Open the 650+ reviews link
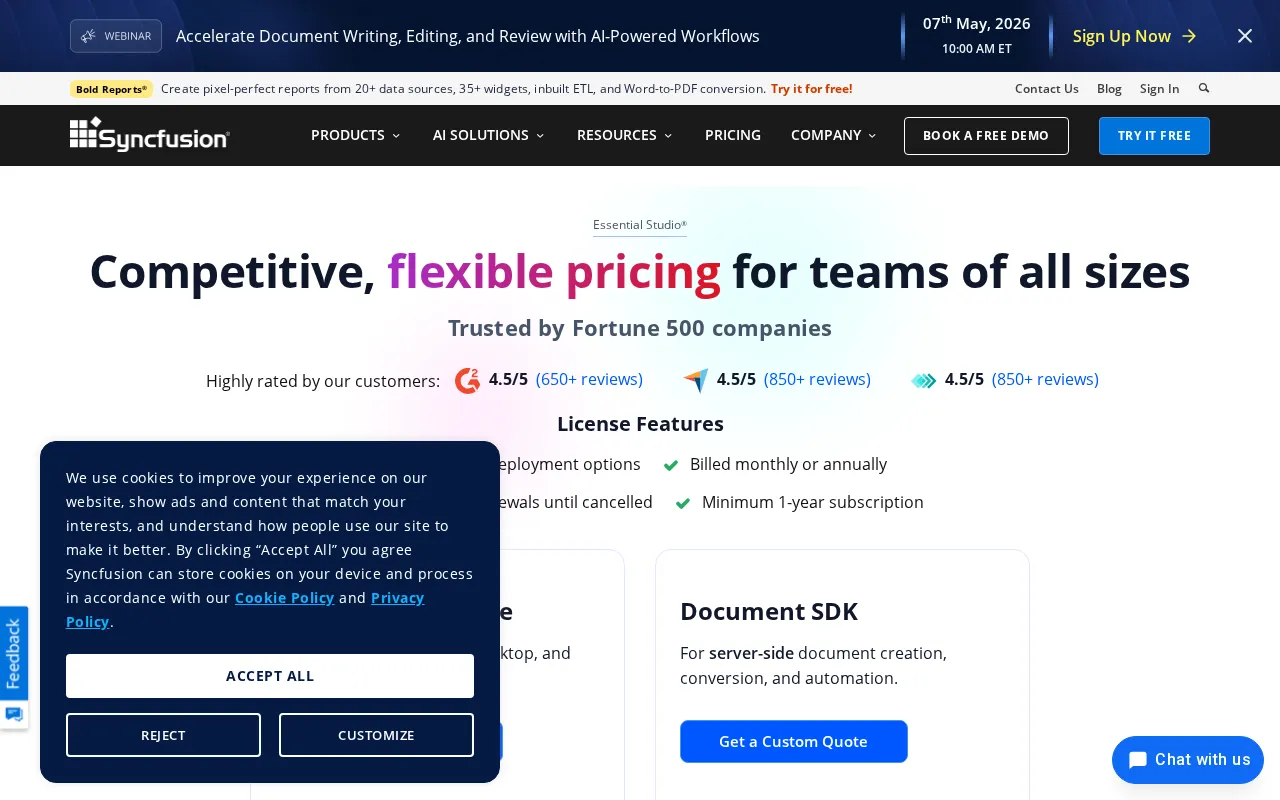This screenshot has width=1280, height=800. point(589,379)
